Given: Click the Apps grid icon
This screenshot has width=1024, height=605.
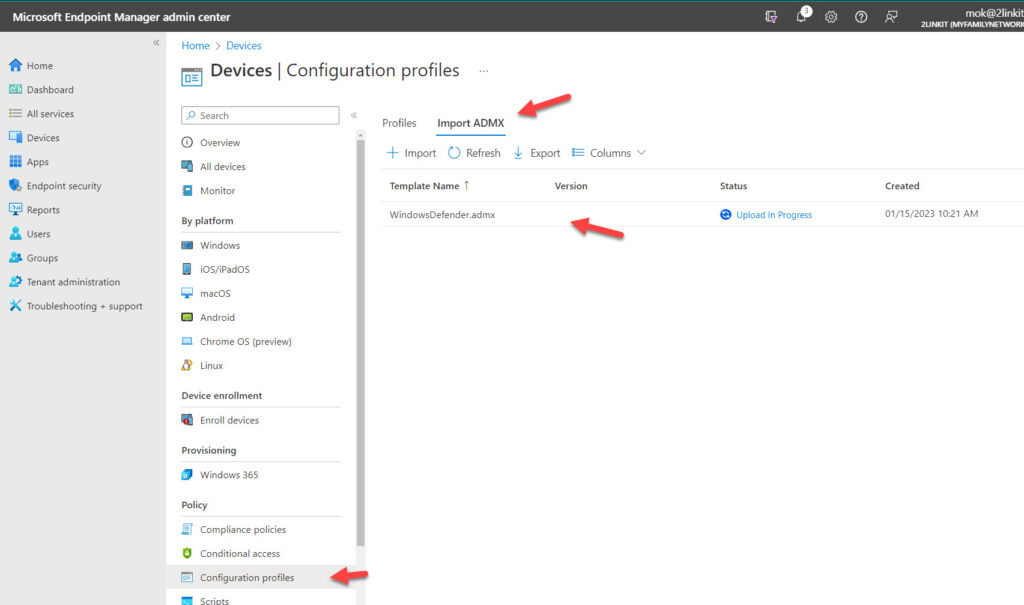Looking at the screenshot, I should 15,161.
